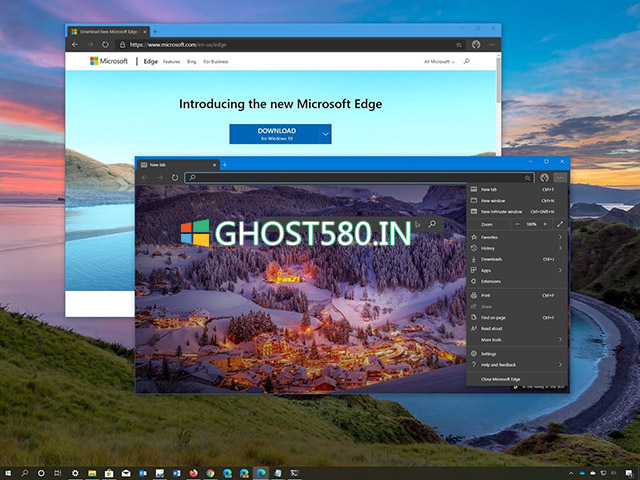Click Refresh in the microsoft.com Edge window
The width and height of the screenshot is (640, 480).
click(105, 44)
